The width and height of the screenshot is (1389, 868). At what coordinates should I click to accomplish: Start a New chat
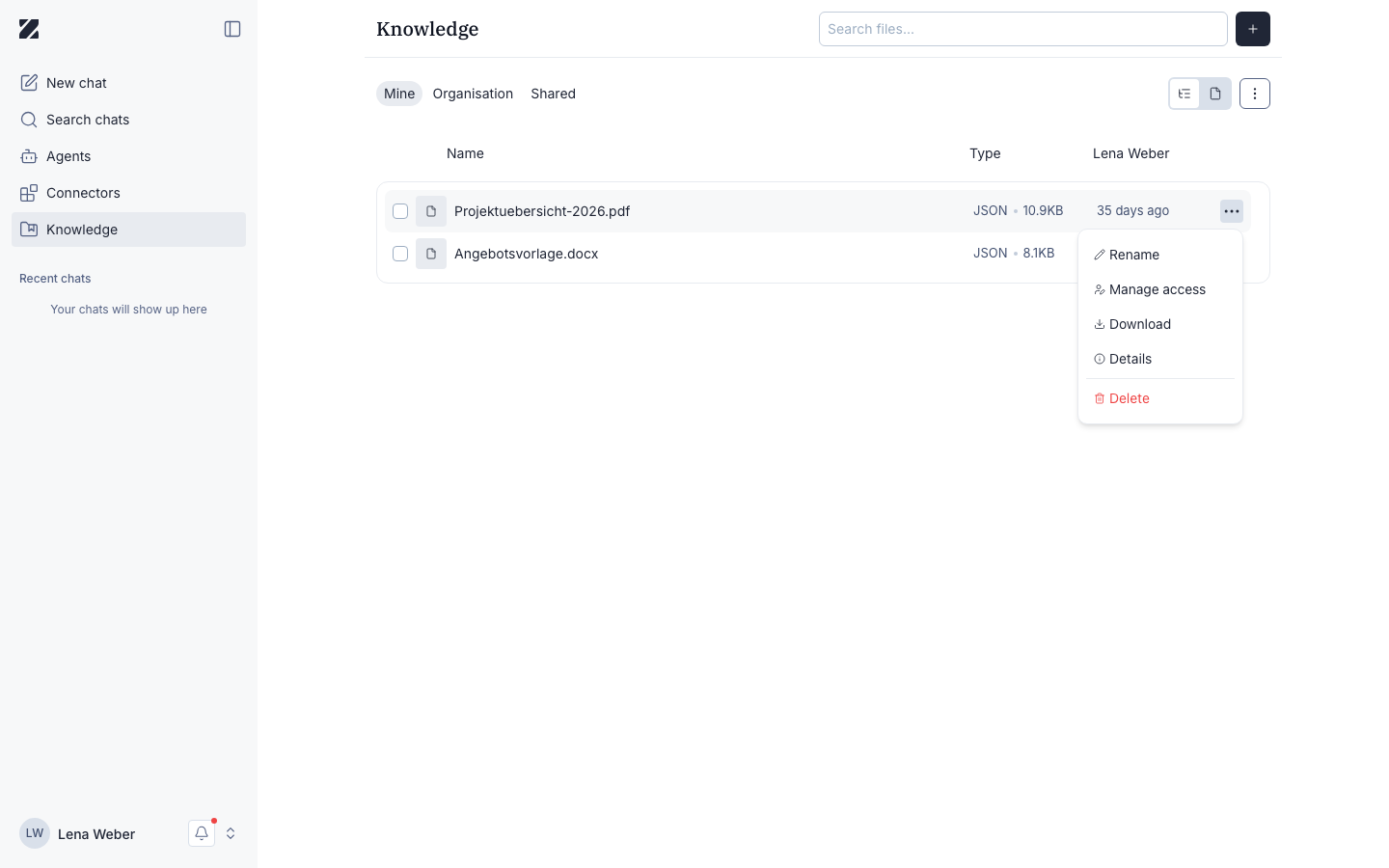click(128, 83)
